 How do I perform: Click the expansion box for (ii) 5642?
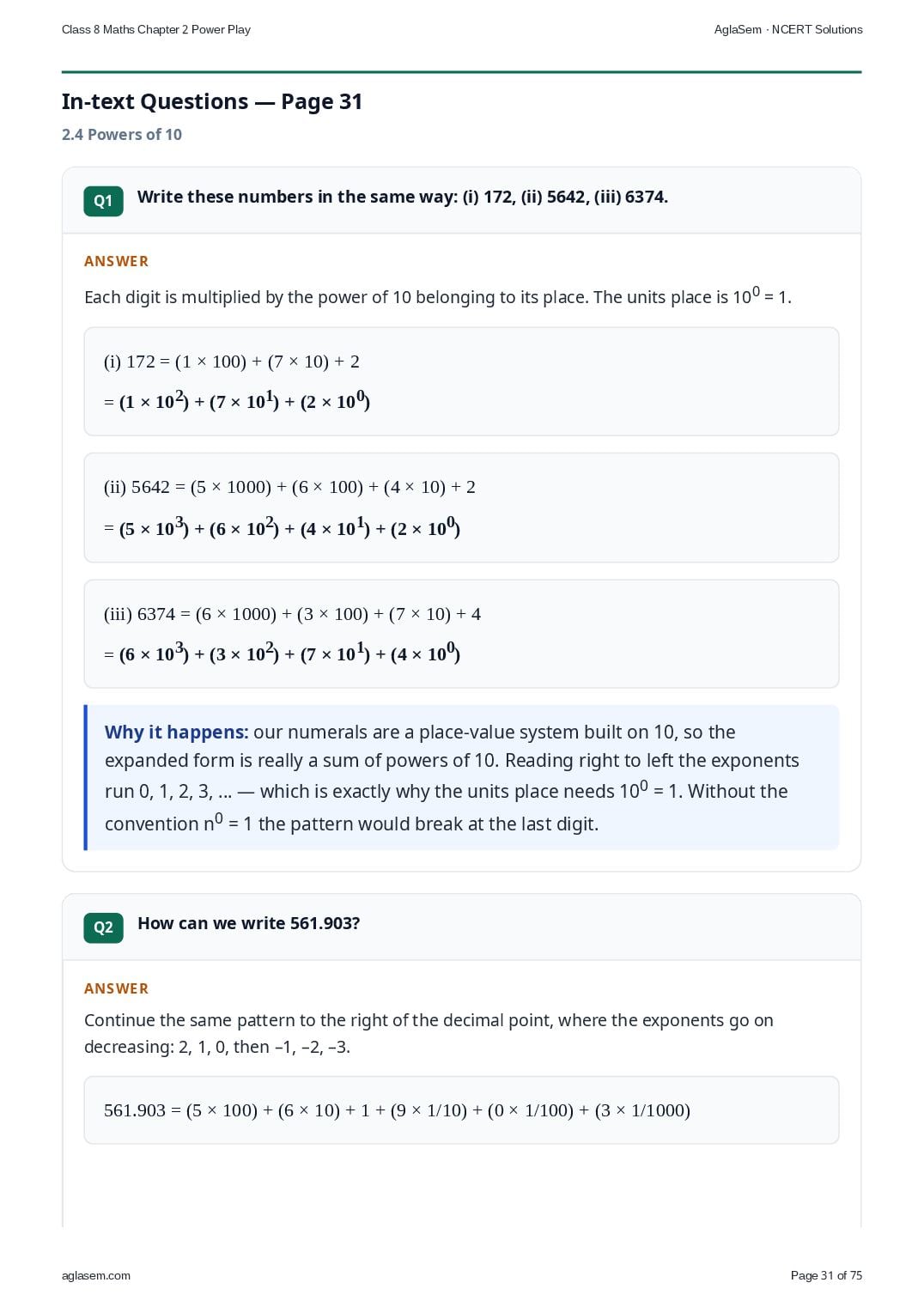[461, 508]
